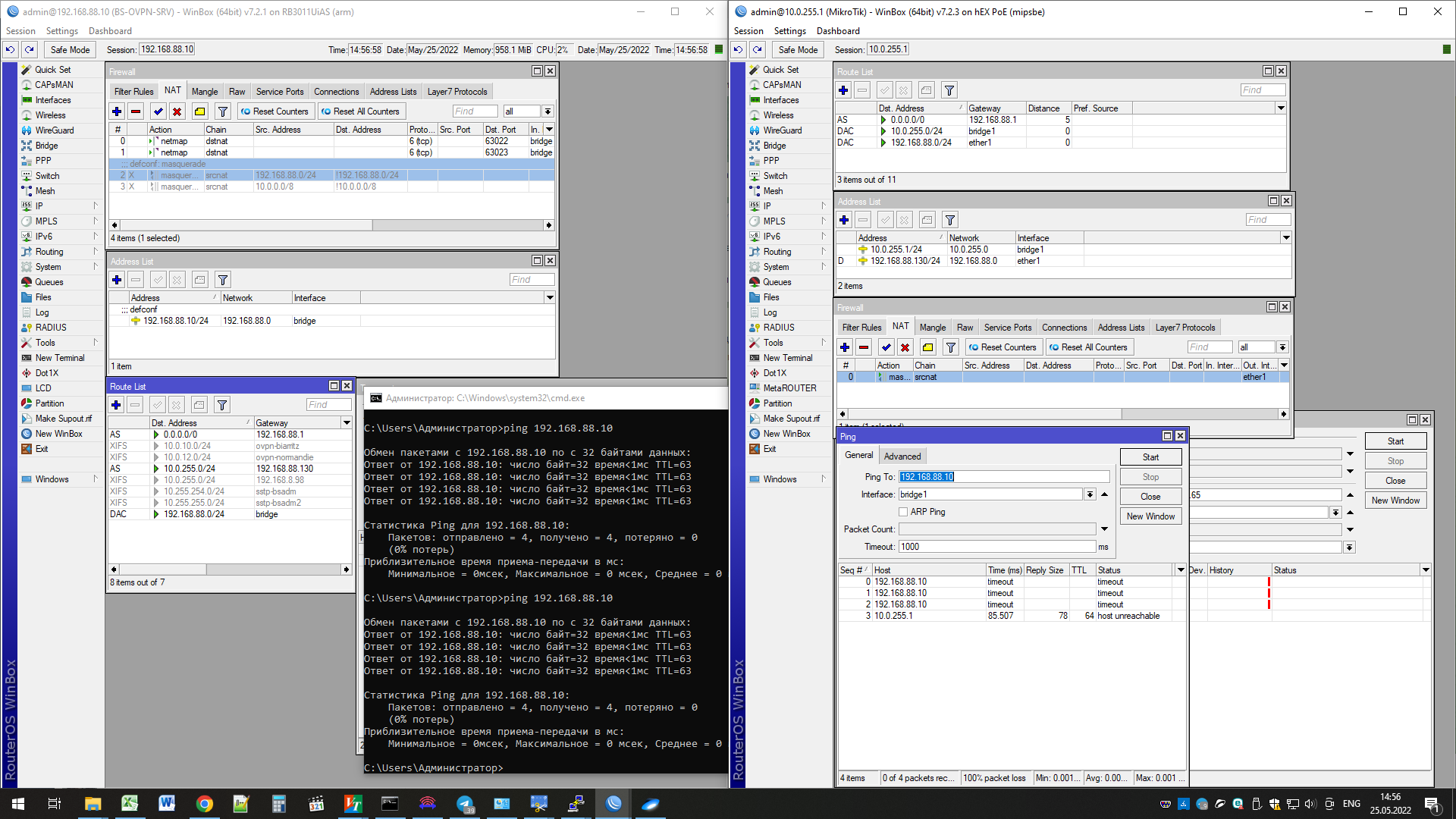Open WireGuard in the BS-OVPN-SRV sidebar
This screenshot has width=1456, height=819.
(55, 130)
